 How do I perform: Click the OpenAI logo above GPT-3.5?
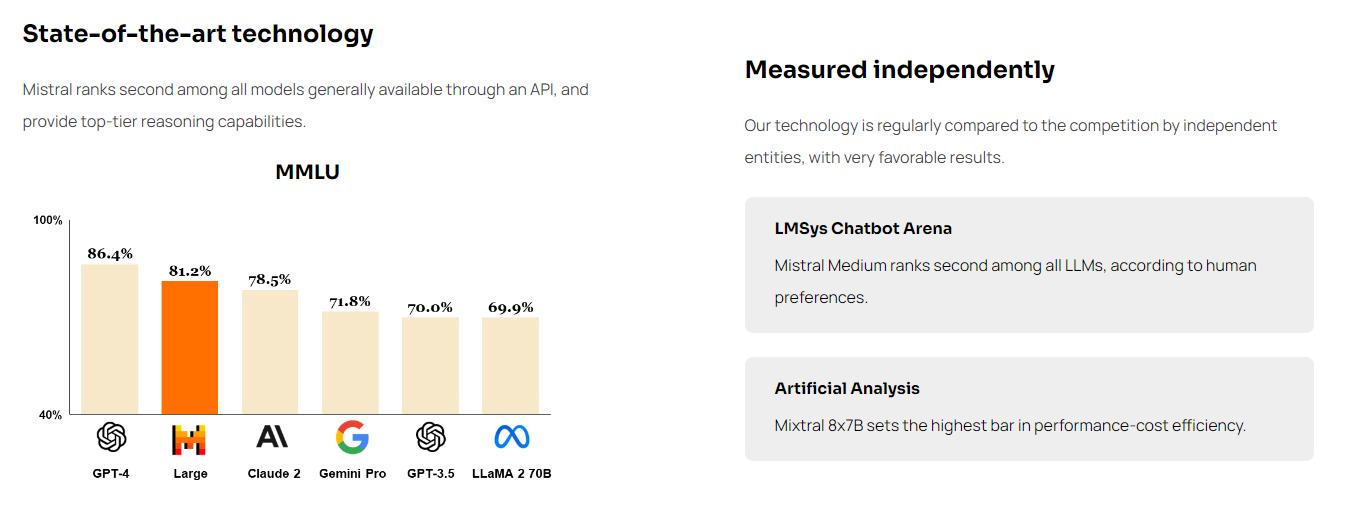(430, 437)
